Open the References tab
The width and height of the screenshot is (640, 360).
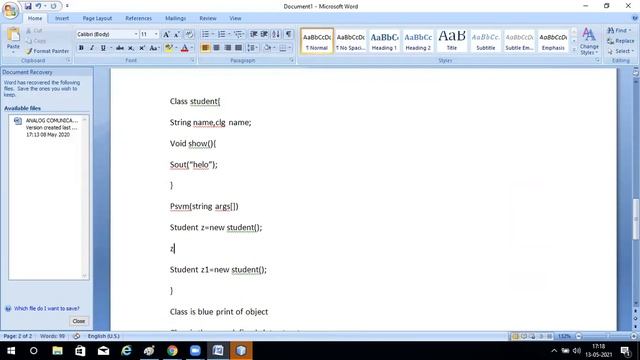point(138,18)
